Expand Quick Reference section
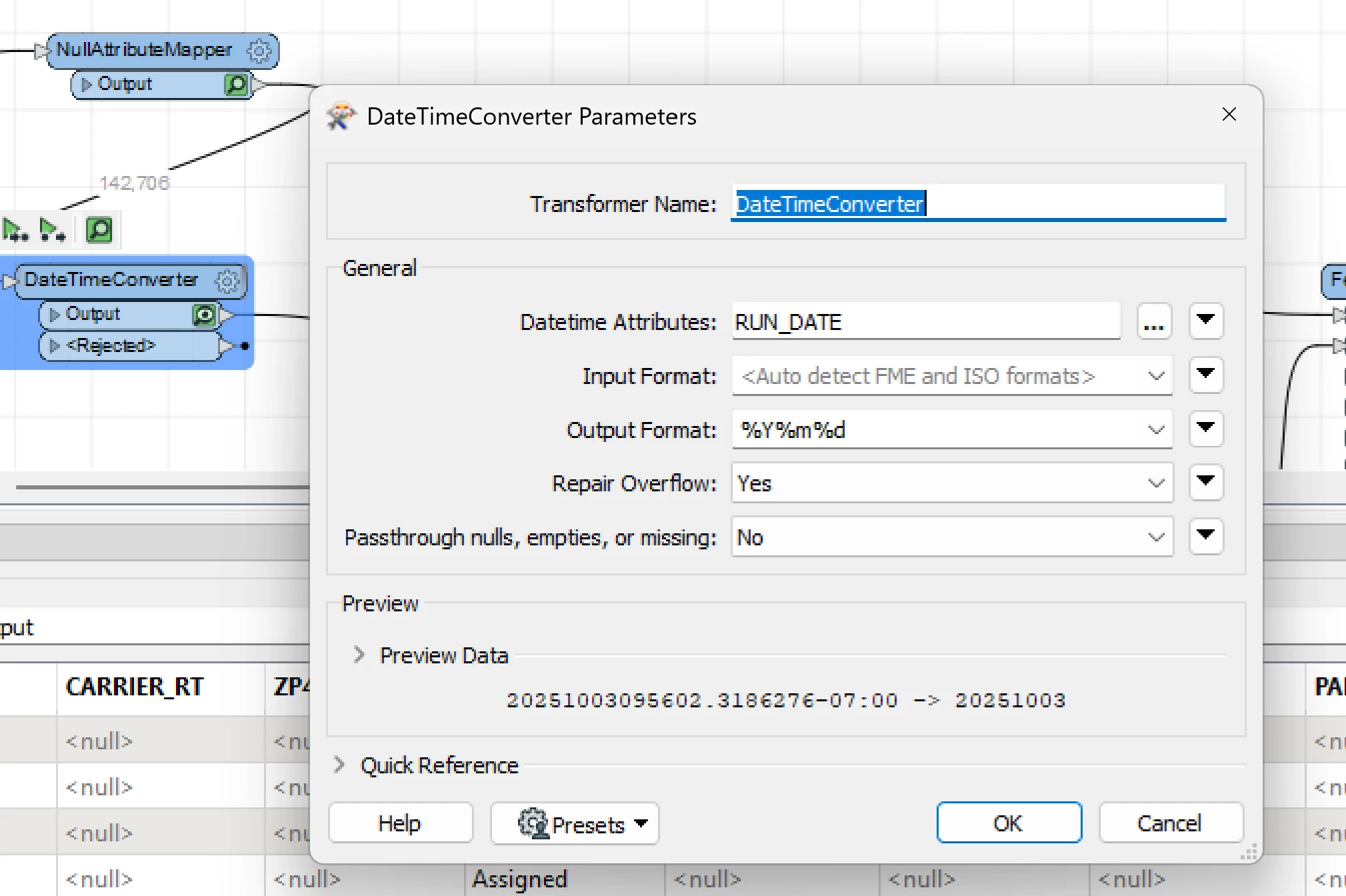The height and width of the screenshot is (896, 1346). [x=339, y=765]
